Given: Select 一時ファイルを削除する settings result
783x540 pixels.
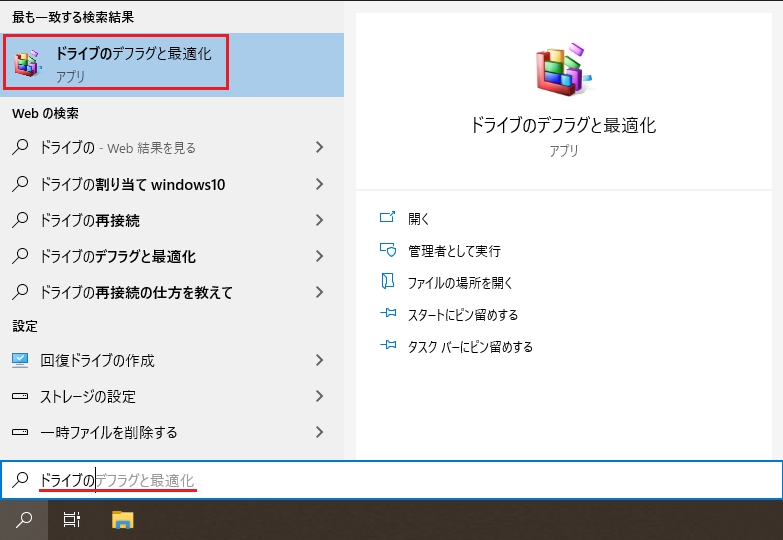Looking at the screenshot, I should click(x=108, y=432).
